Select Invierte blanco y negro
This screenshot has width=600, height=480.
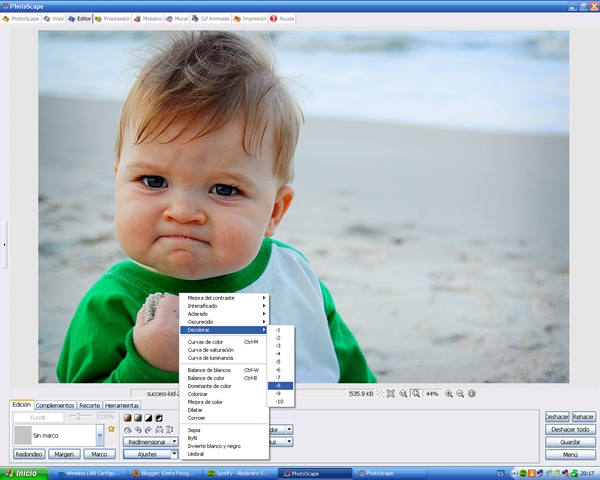[x=225, y=446]
